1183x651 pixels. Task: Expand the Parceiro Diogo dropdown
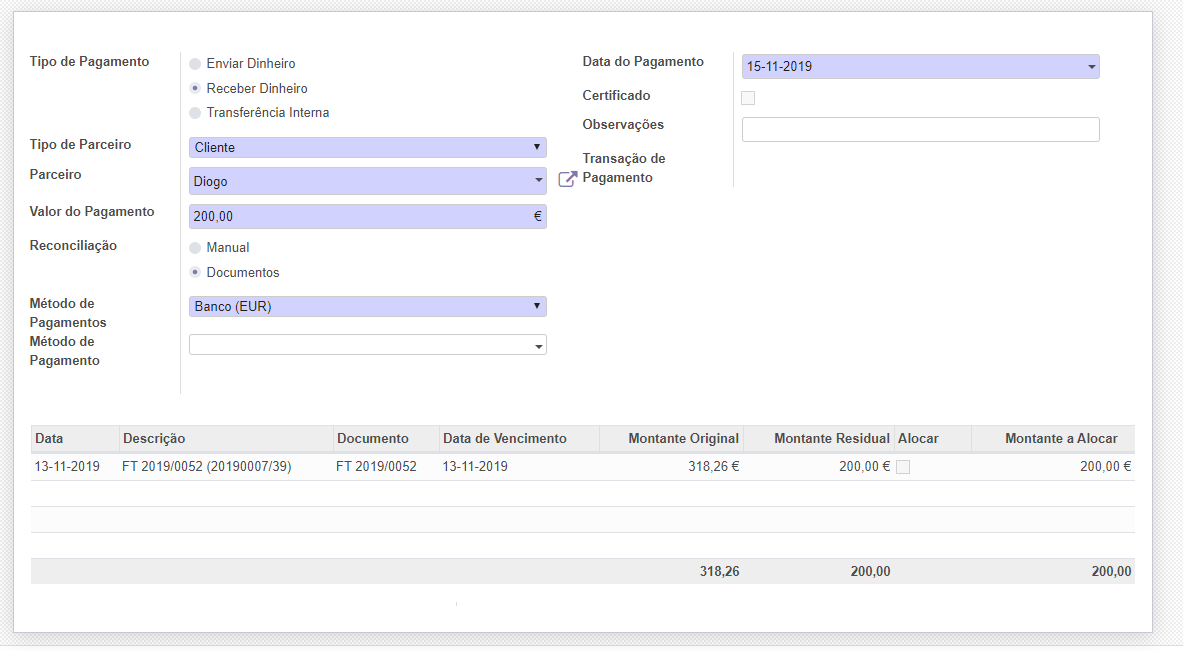click(x=367, y=182)
